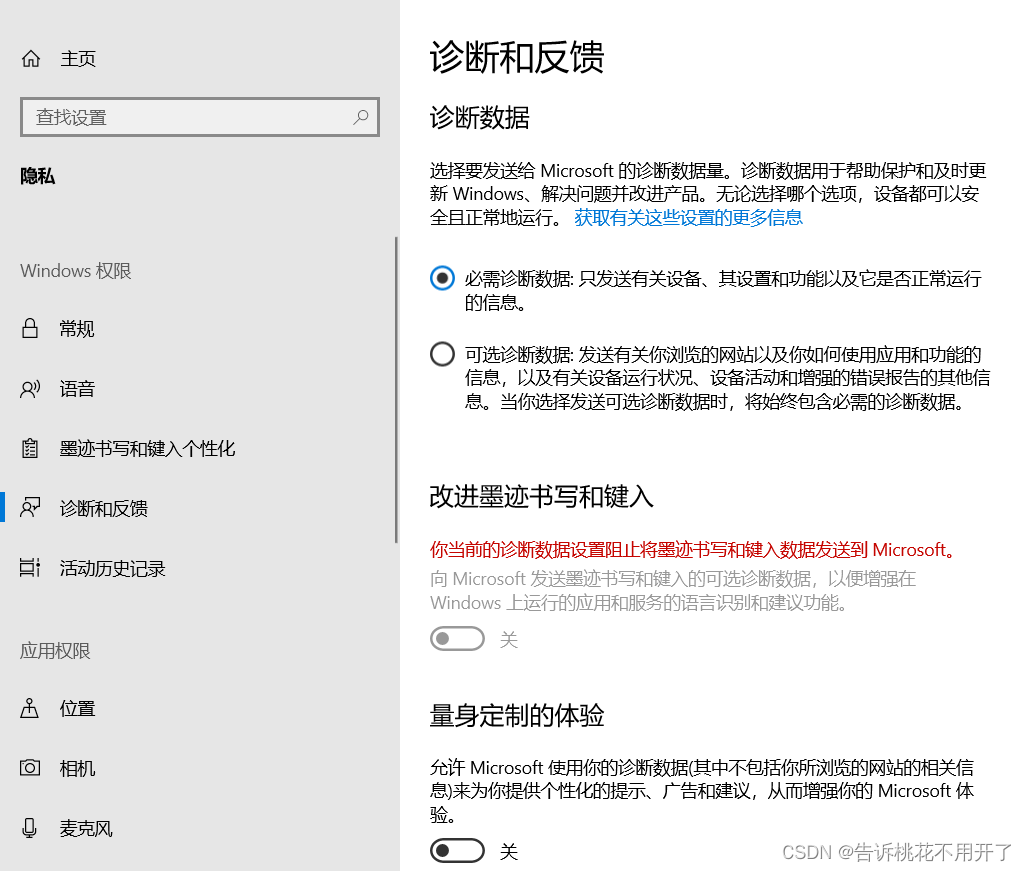Click the 隐私 category heading
Viewport: 1026px width, 871px height.
pyautogui.click(x=37, y=176)
